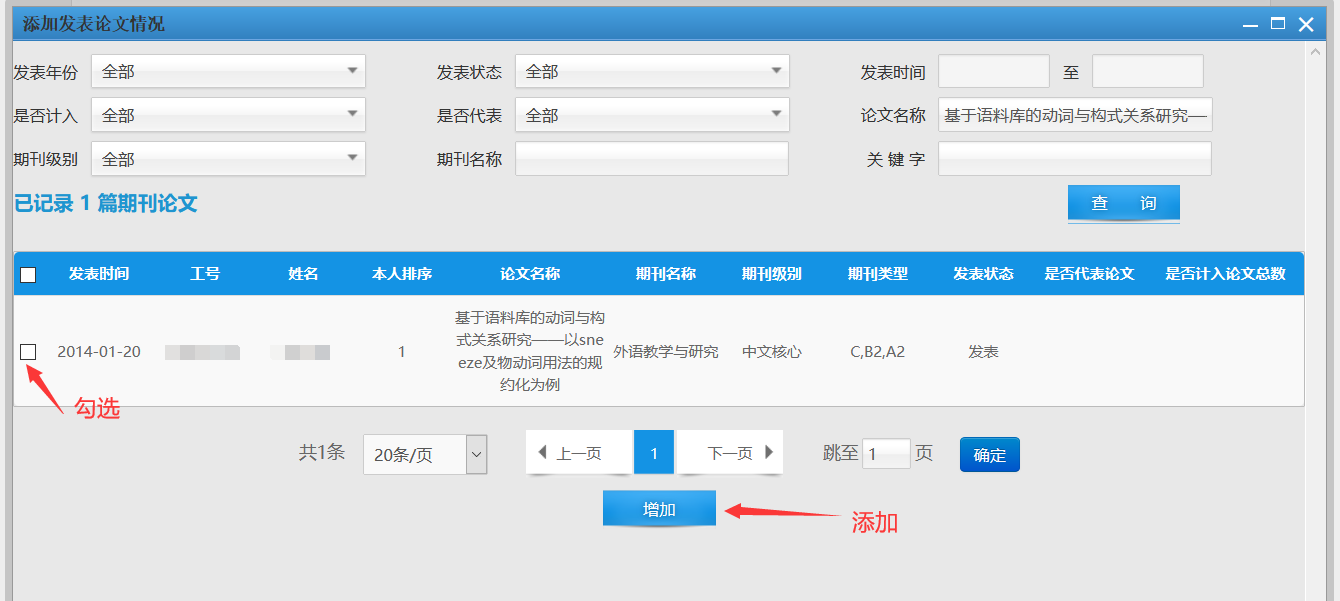The height and width of the screenshot is (601, 1340).
Task: Open the 发表年份 dropdown
Action: point(228,72)
